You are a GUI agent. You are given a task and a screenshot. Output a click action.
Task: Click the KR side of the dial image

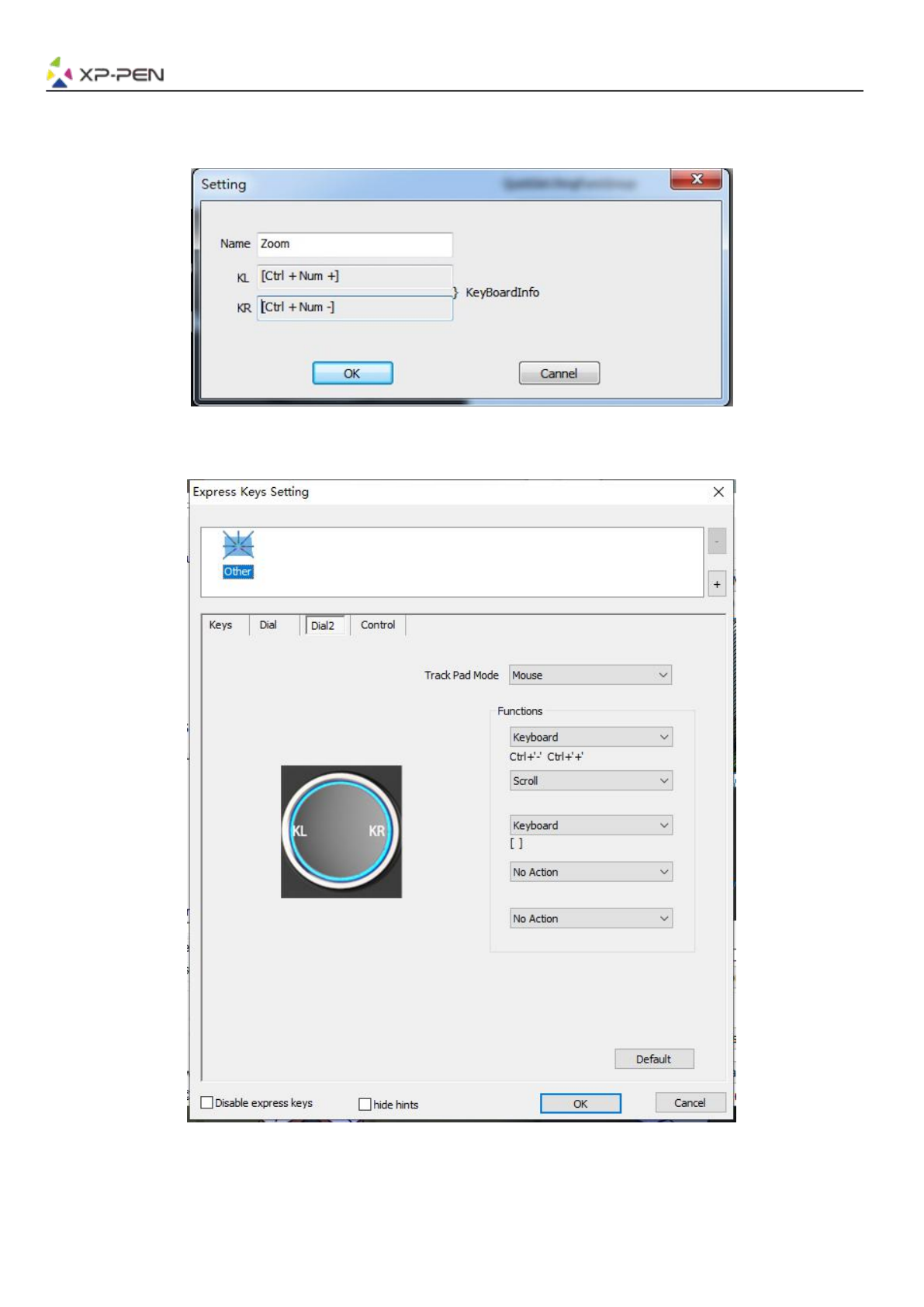(x=376, y=831)
